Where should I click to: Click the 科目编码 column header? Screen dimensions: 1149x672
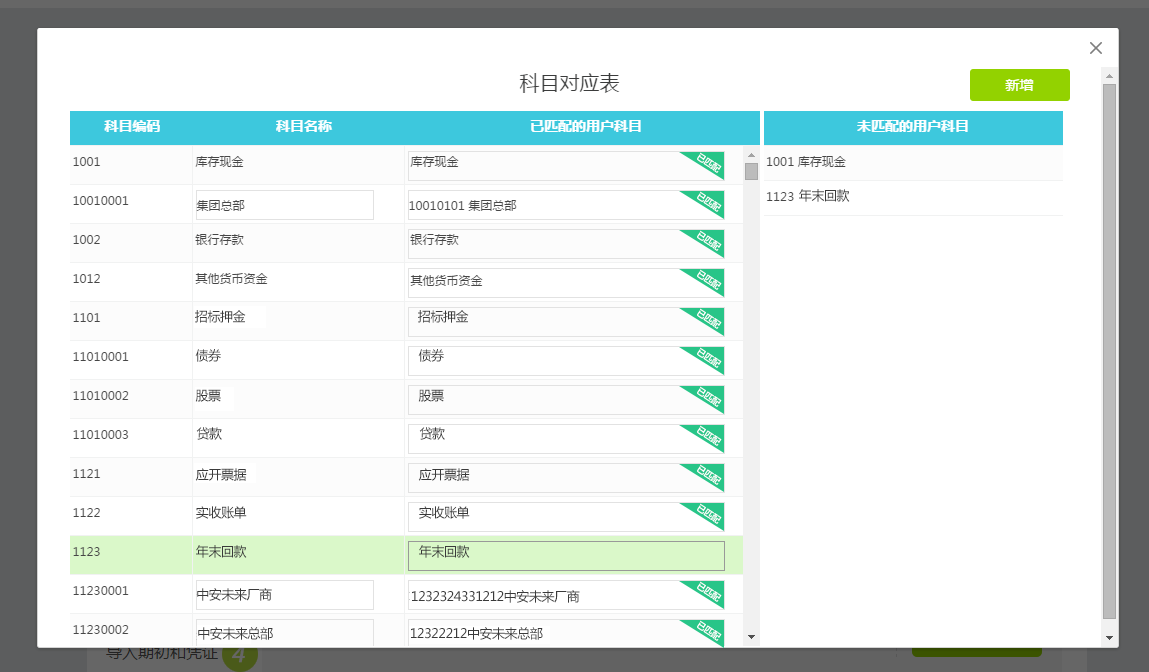pos(132,127)
